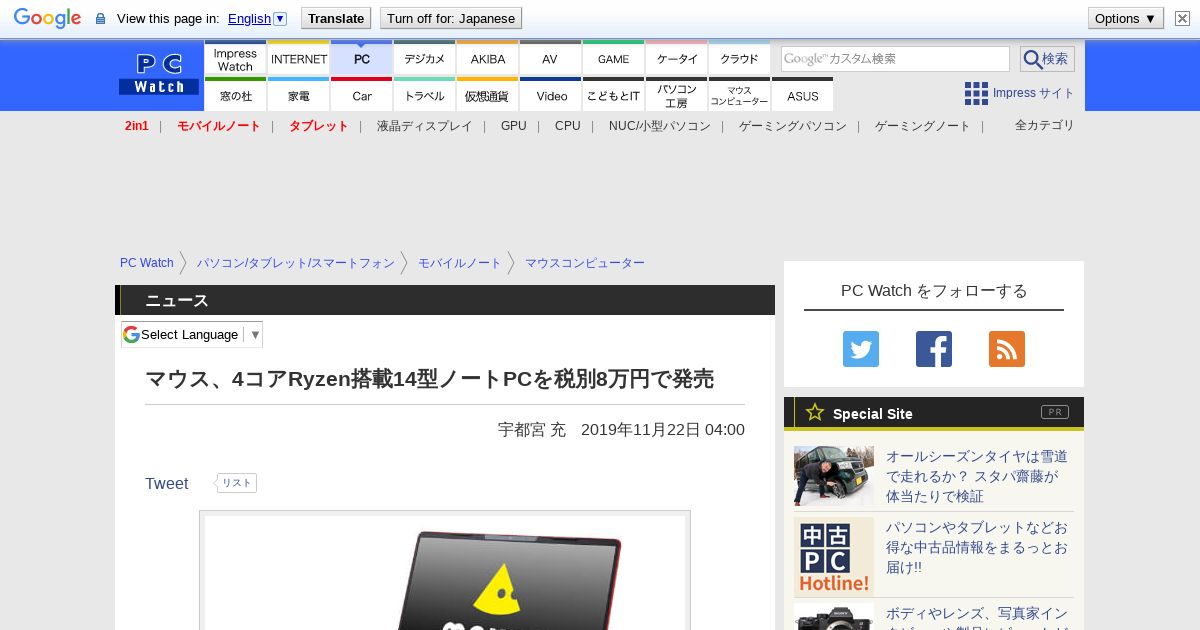The width and height of the screenshot is (1200, 630).
Task: Open the ゲーミングパソコン category link
Action: 793,126
